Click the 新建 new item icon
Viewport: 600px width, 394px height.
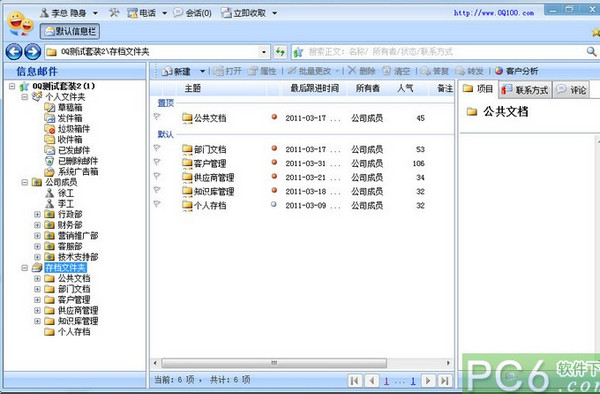tap(167, 71)
